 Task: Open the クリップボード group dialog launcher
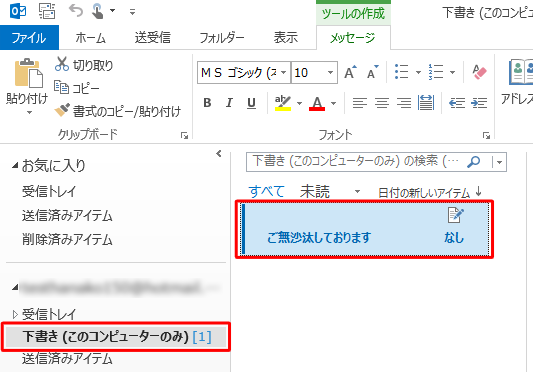click(x=184, y=136)
